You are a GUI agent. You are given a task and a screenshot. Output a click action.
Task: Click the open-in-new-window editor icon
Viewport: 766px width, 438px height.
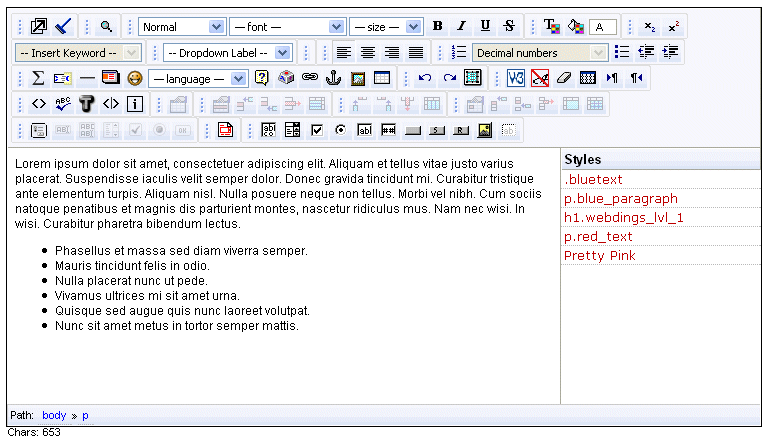click(x=39, y=26)
